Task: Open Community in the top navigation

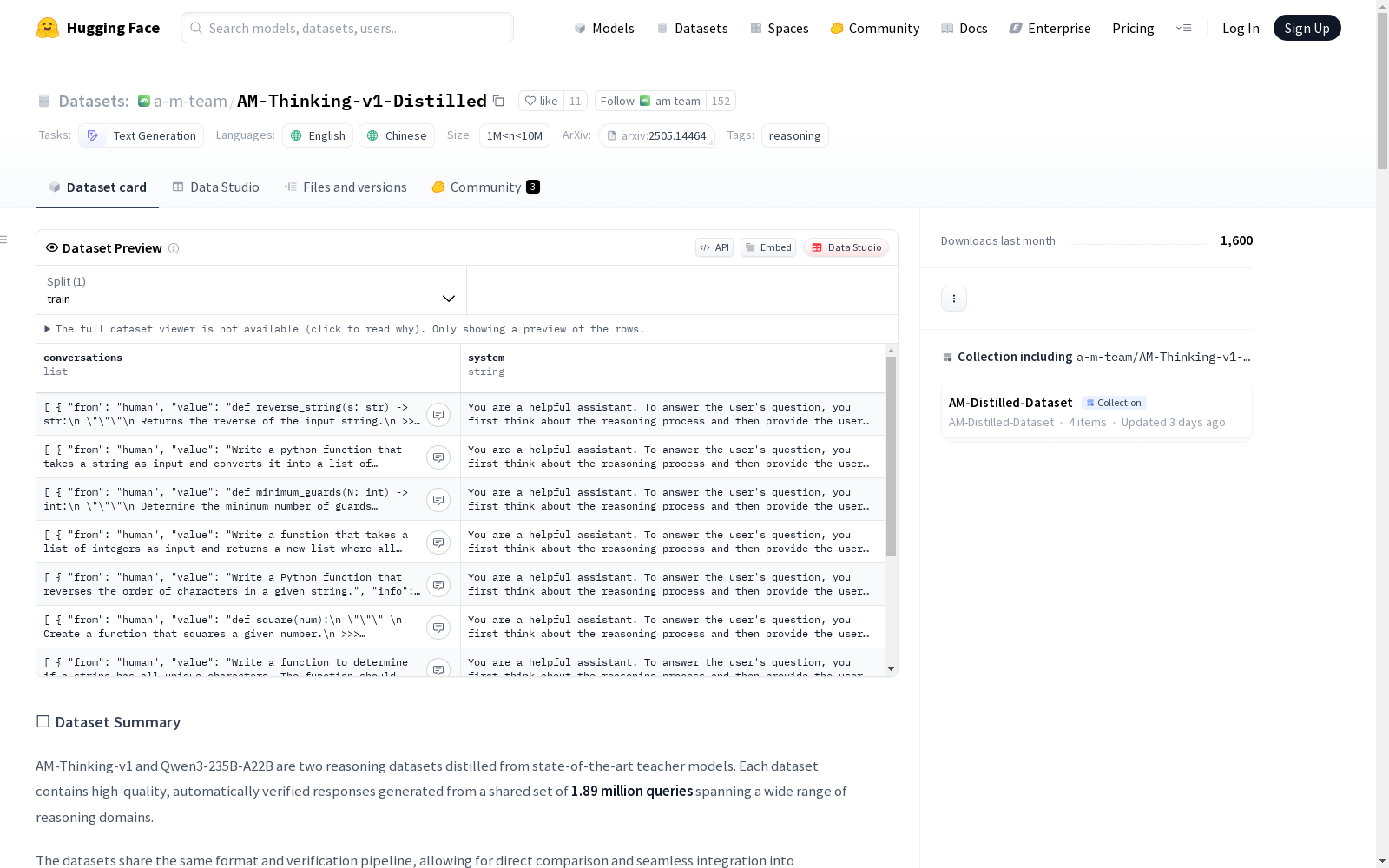Action: [875, 28]
